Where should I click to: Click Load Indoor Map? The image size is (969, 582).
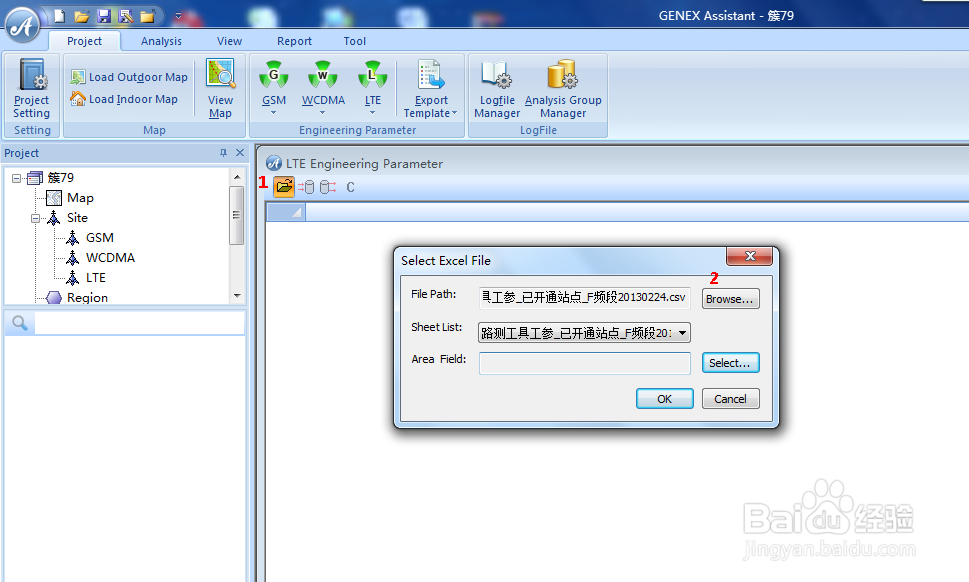tap(124, 99)
